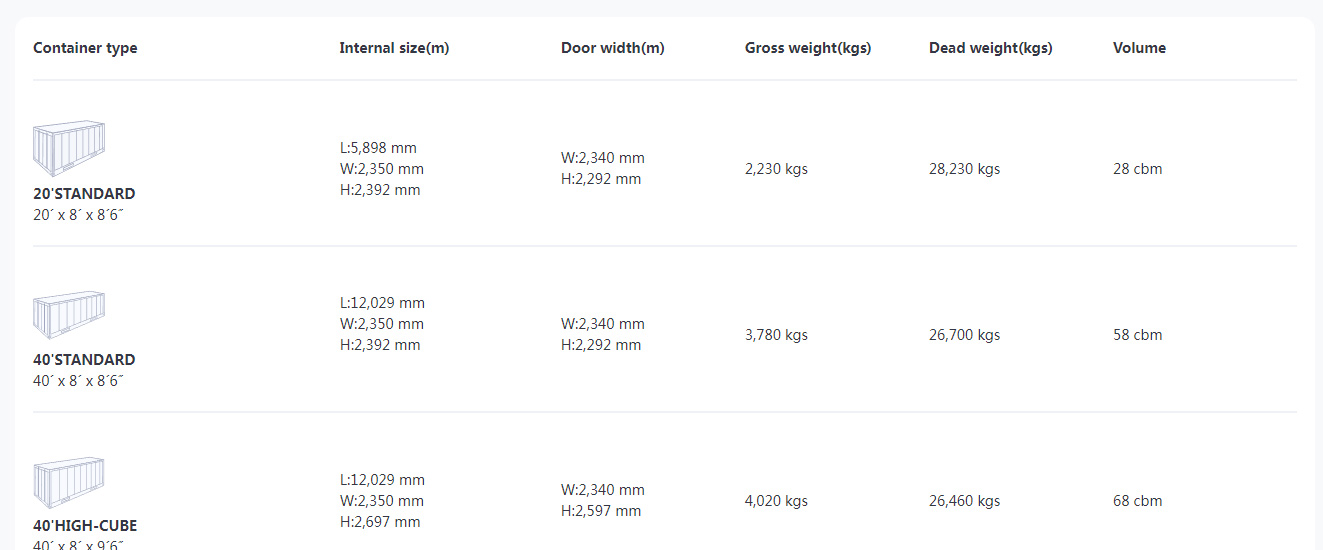Image resolution: width=1323 pixels, height=550 pixels.
Task: Click the 40'HIGH-CUBE container icon
Action: coord(69,483)
